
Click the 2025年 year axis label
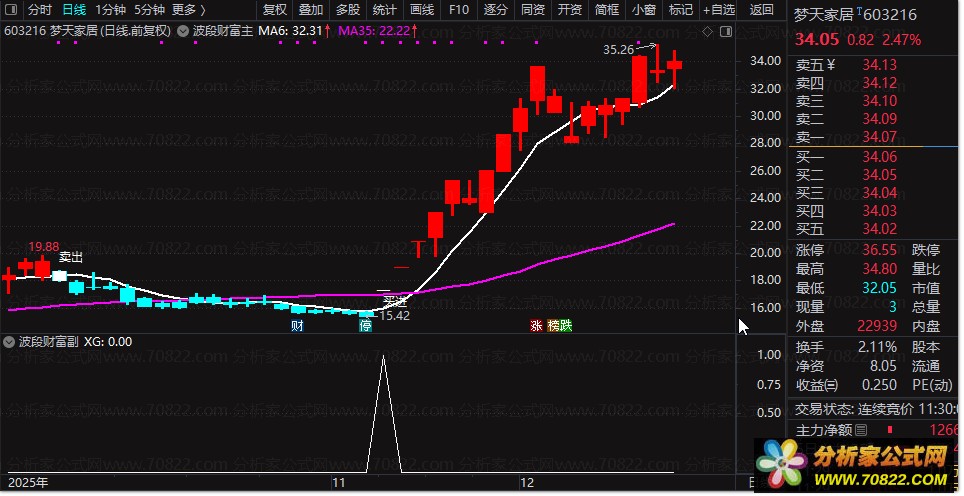click(x=28, y=482)
